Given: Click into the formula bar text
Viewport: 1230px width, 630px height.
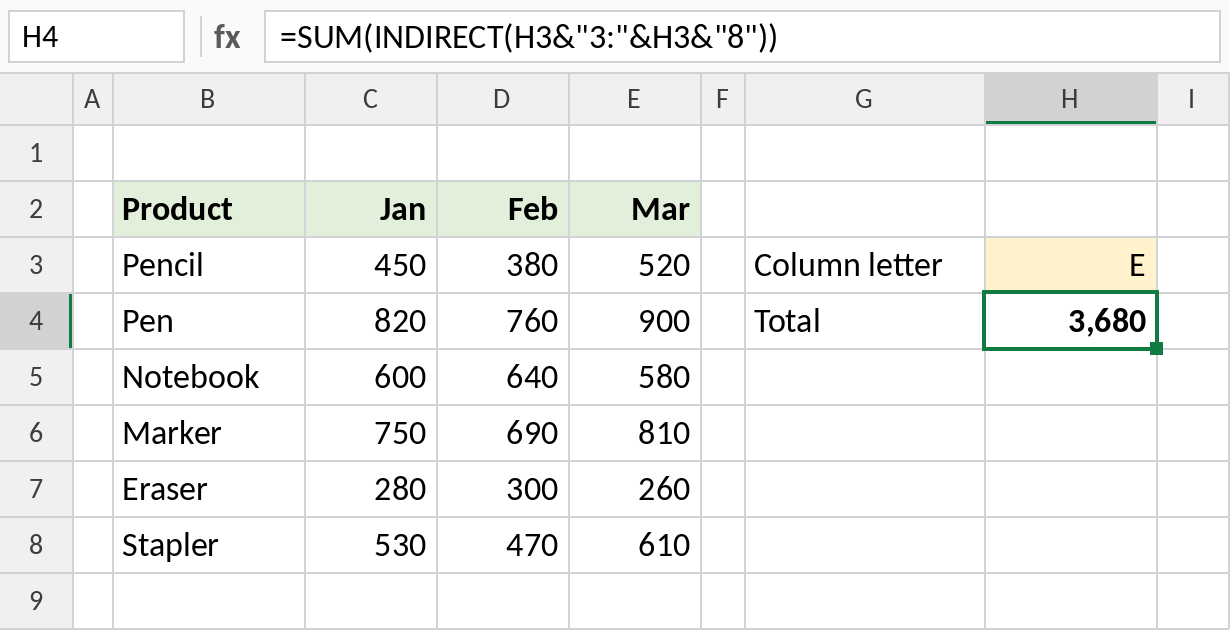Looking at the screenshot, I should pos(742,37).
